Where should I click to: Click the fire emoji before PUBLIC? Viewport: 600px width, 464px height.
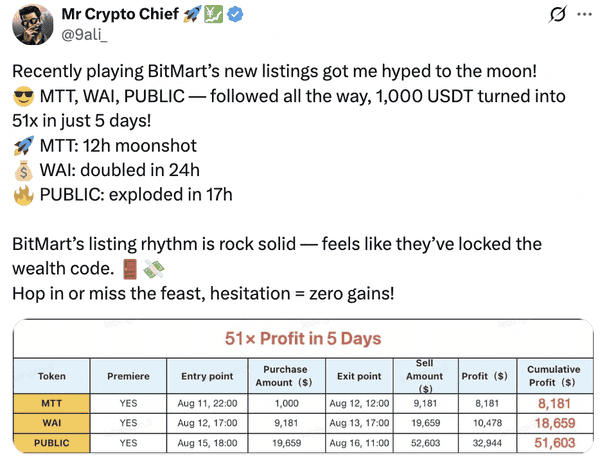[x=24, y=194]
